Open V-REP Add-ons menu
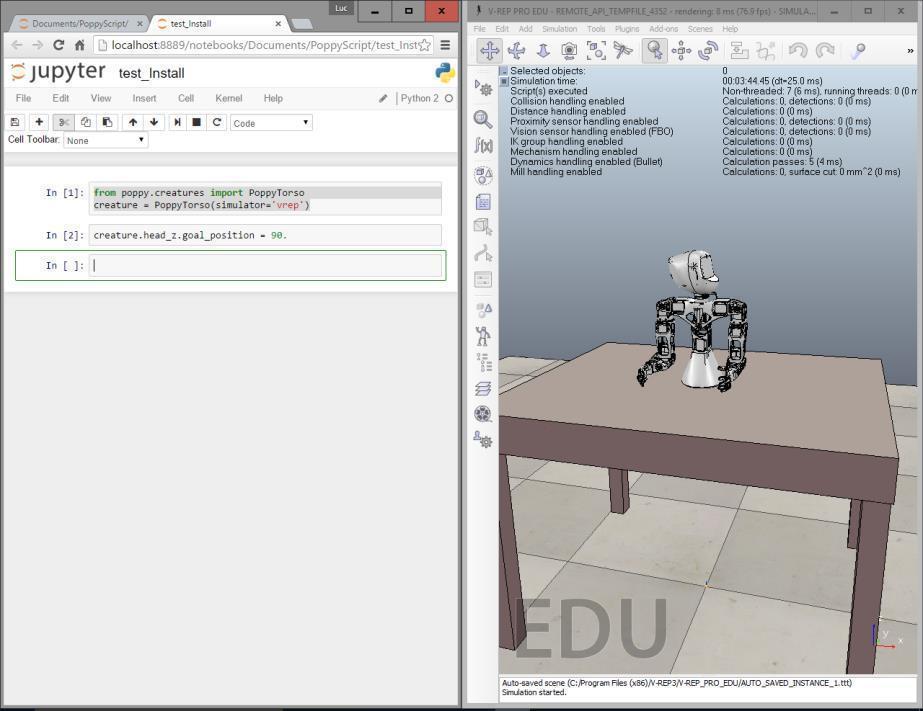 663,29
